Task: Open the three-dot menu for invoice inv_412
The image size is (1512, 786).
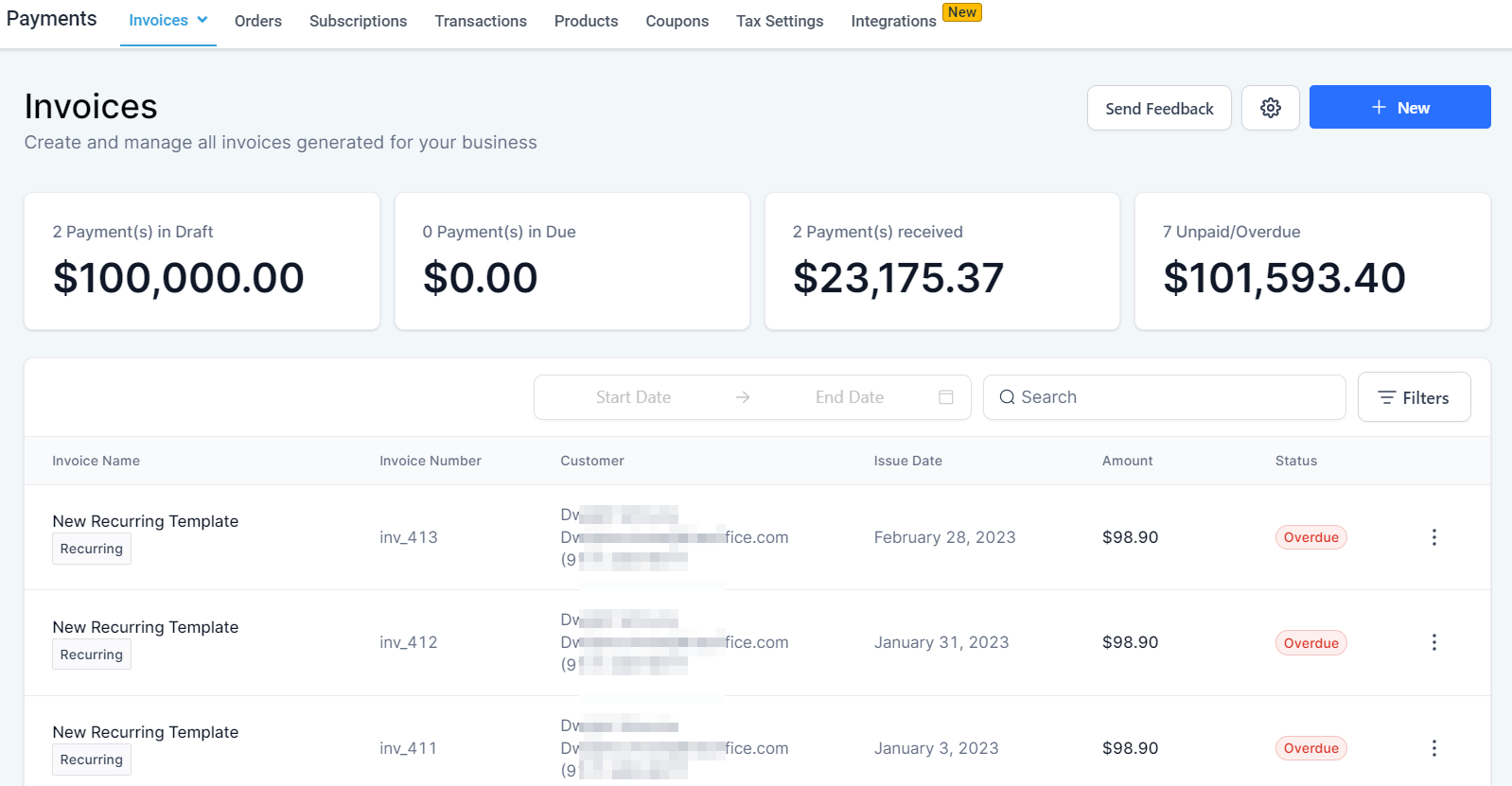Action: [x=1433, y=643]
